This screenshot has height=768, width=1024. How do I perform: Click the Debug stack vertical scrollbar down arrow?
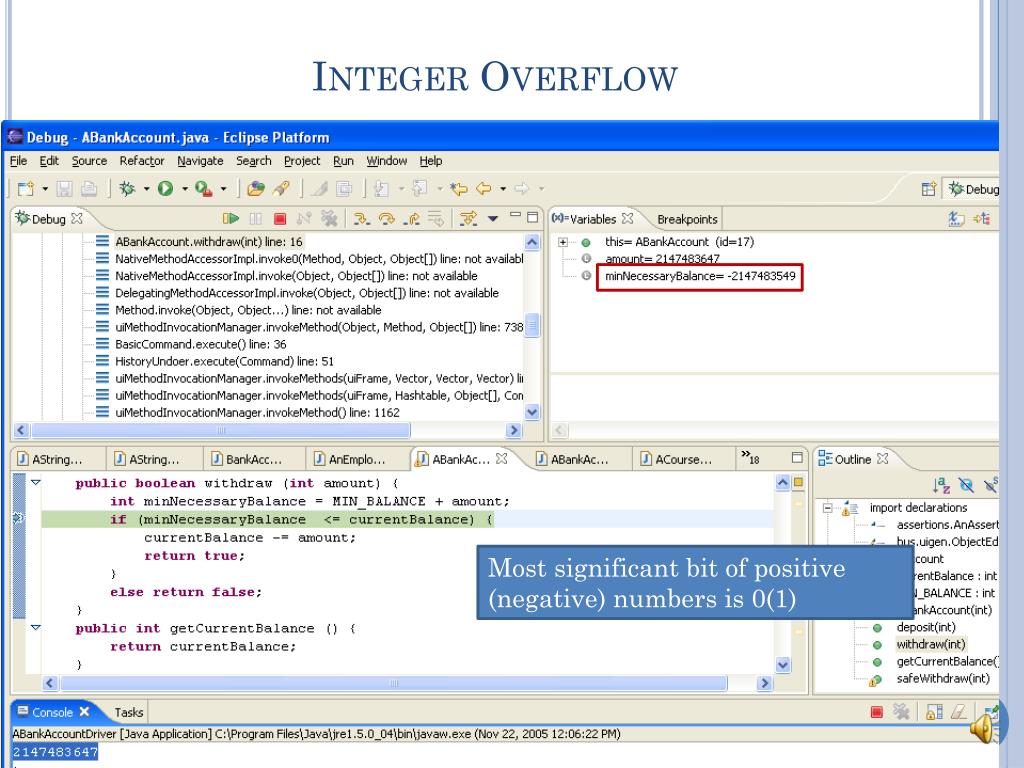pyautogui.click(x=532, y=411)
